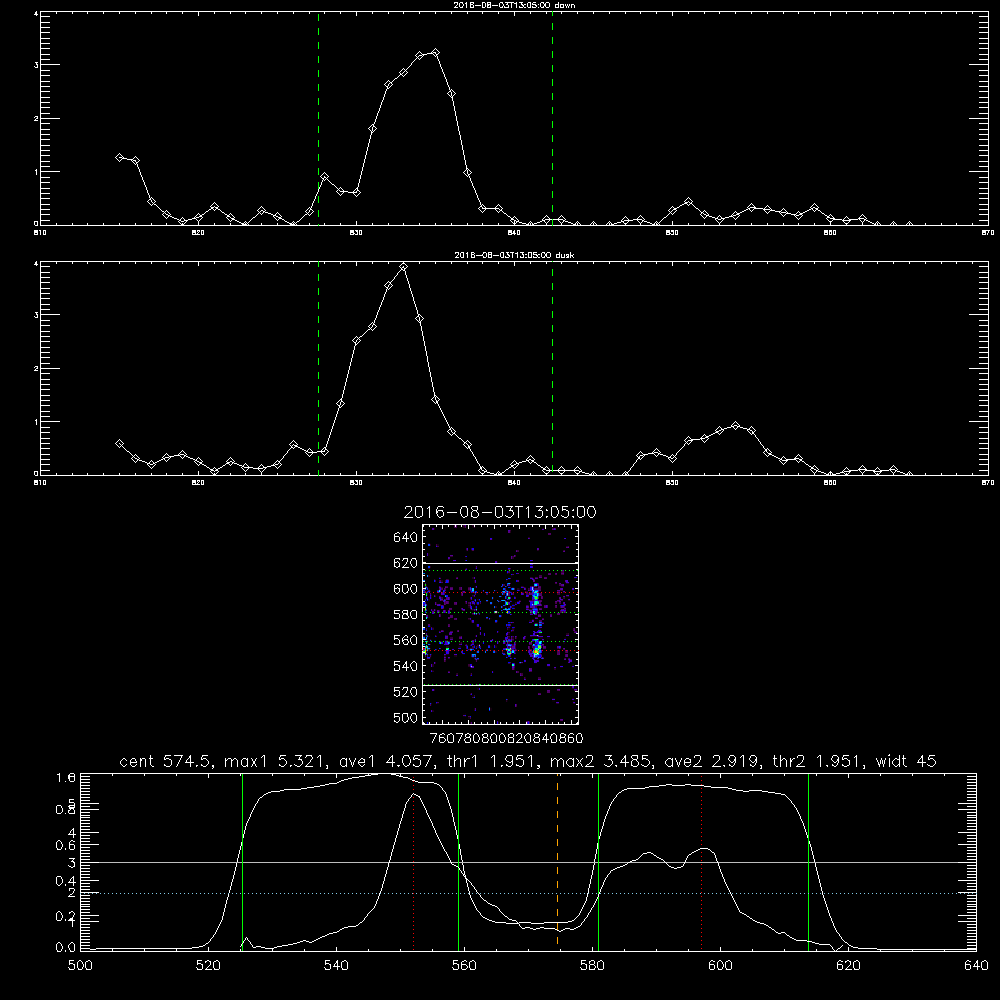Click the bottom plot x-axis label 520

pyautogui.click(x=208, y=966)
